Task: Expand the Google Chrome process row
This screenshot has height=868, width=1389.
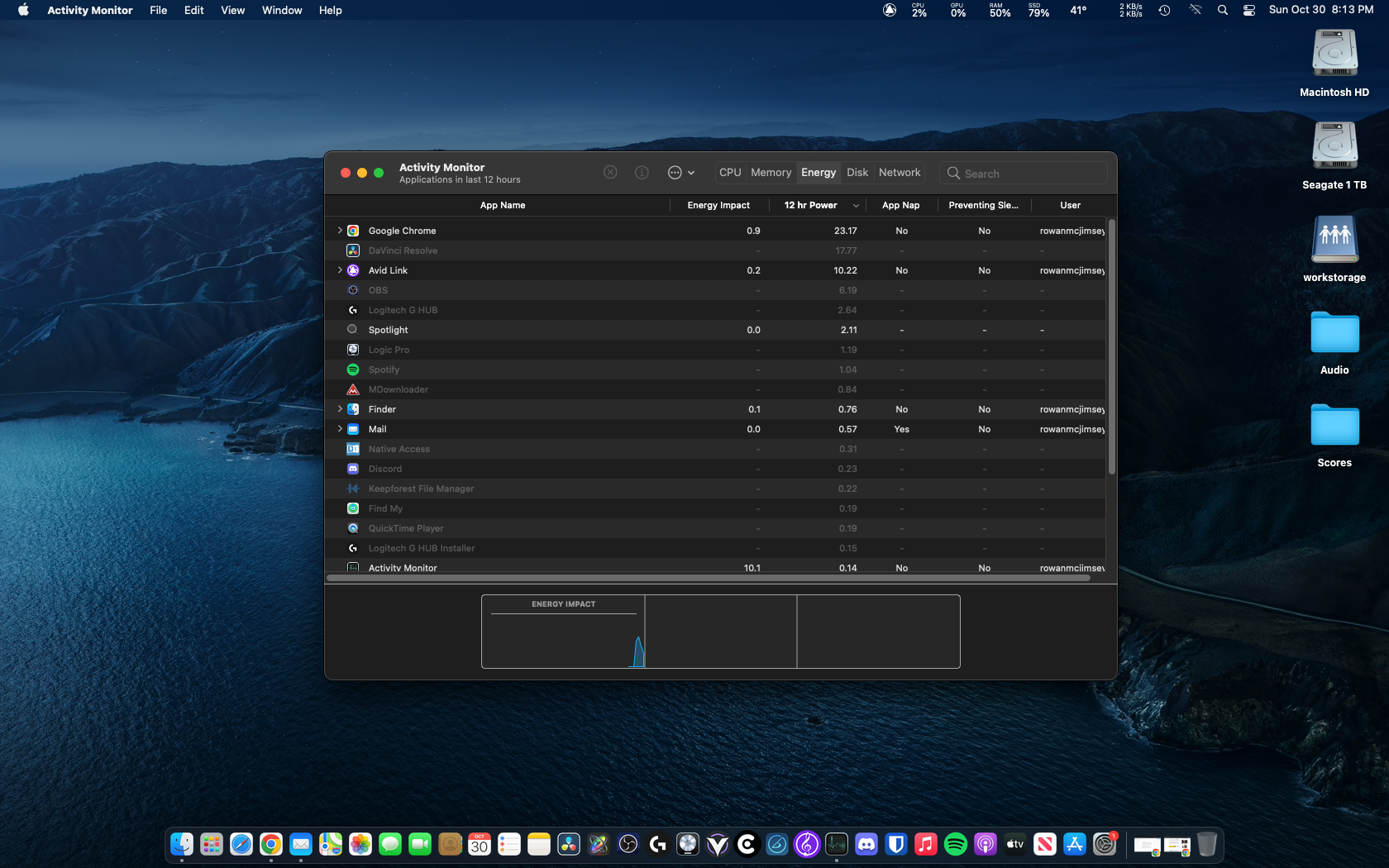Action: 340,231
